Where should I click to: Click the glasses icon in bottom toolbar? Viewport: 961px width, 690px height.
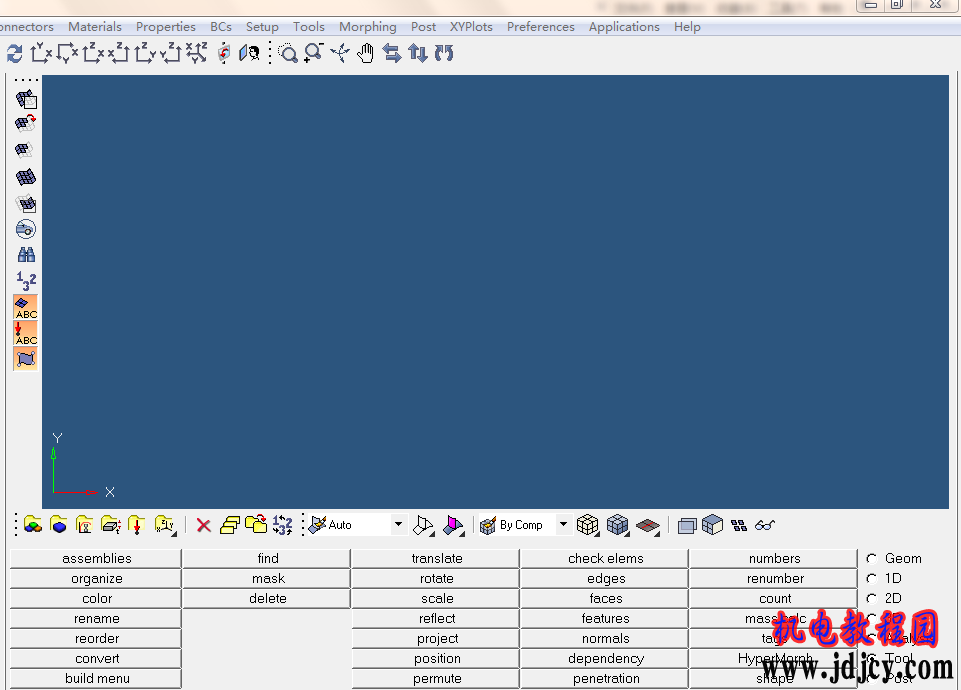tap(765, 525)
